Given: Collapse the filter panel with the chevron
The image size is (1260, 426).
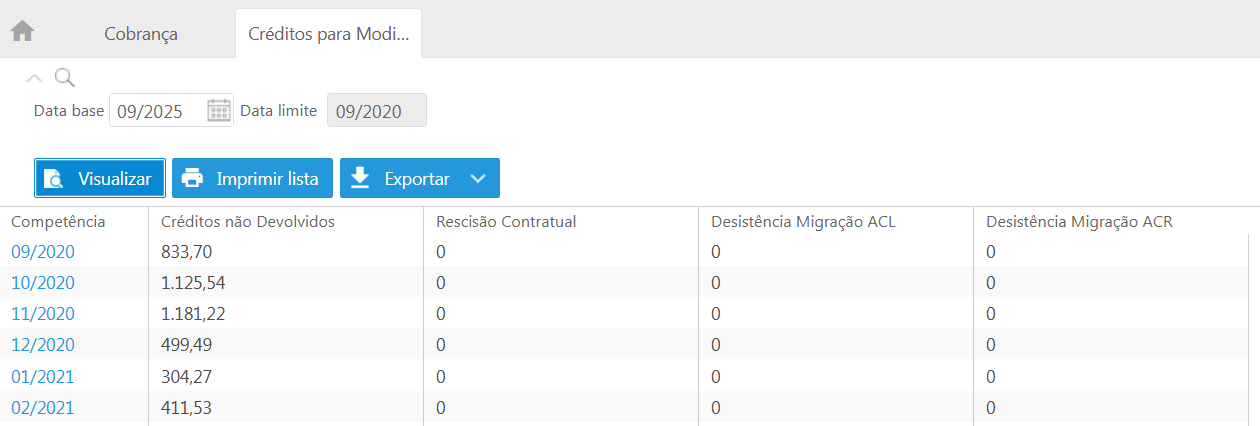Looking at the screenshot, I should [34, 78].
